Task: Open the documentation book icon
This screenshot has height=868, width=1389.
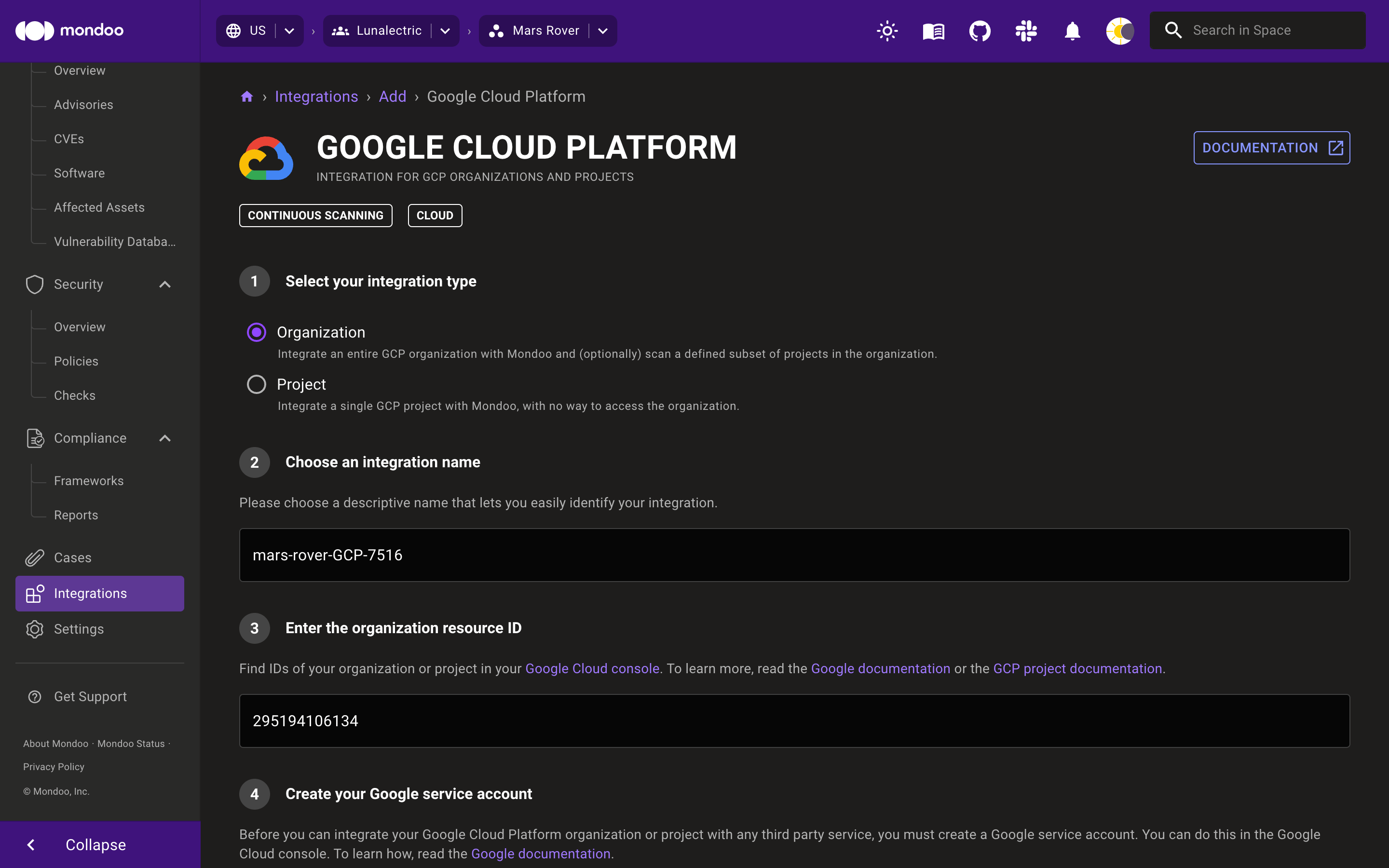Action: (933, 30)
